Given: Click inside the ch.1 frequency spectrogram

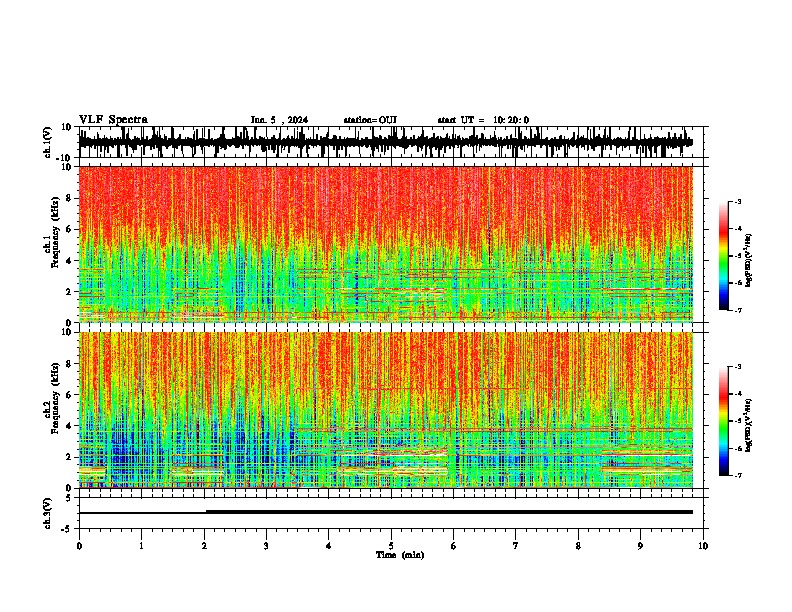Looking at the screenshot, I should click(393, 244).
